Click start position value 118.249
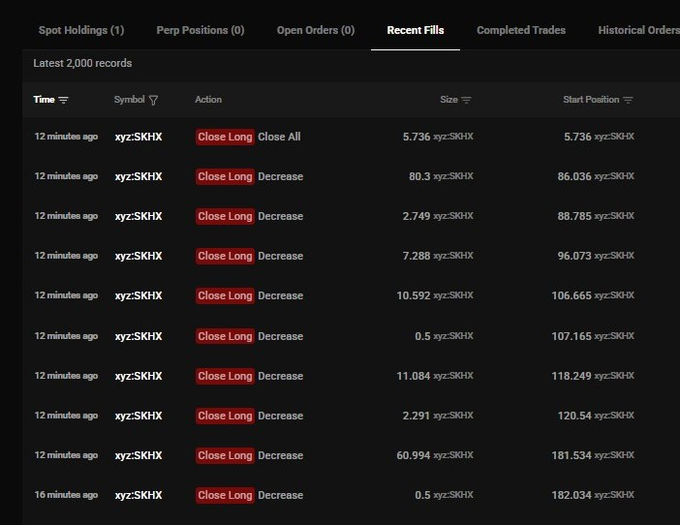Image resolution: width=680 pixels, height=525 pixels. pyautogui.click(x=571, y=376)
